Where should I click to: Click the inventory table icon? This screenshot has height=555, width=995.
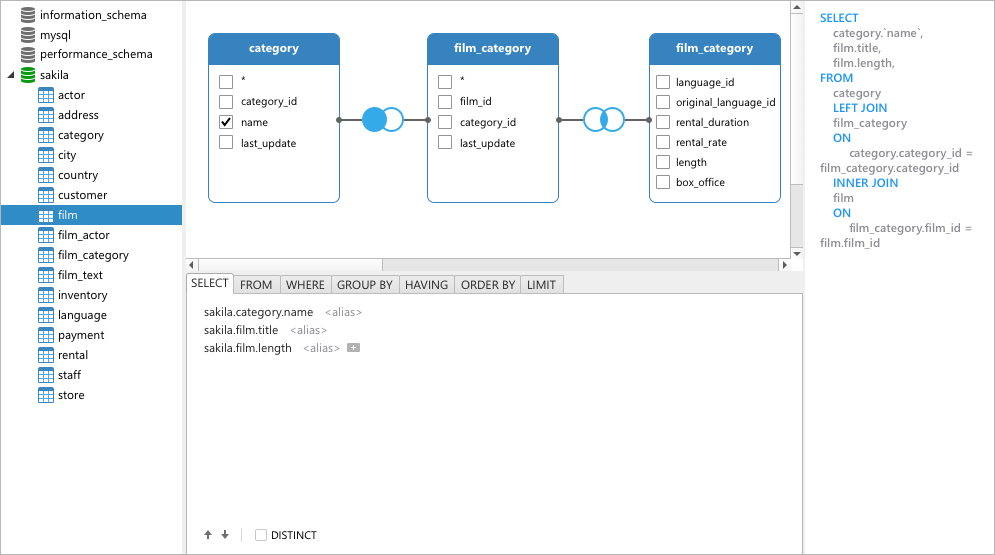click(46, 295)
